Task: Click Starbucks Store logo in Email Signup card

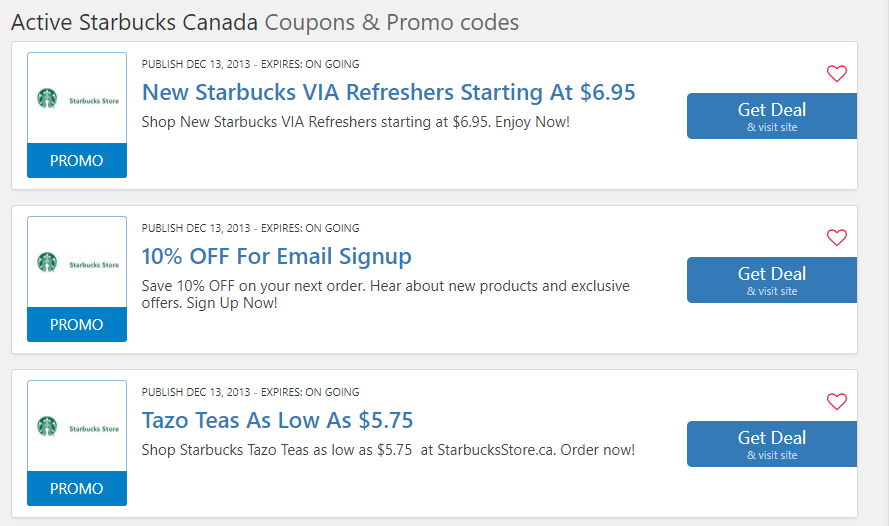Action: 77,262
